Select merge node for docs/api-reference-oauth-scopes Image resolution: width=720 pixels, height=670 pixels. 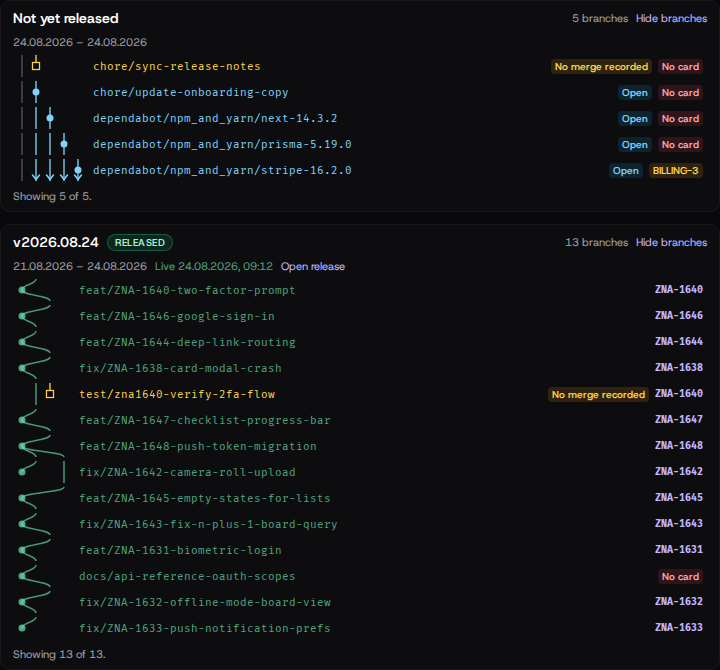coord(22,576)
